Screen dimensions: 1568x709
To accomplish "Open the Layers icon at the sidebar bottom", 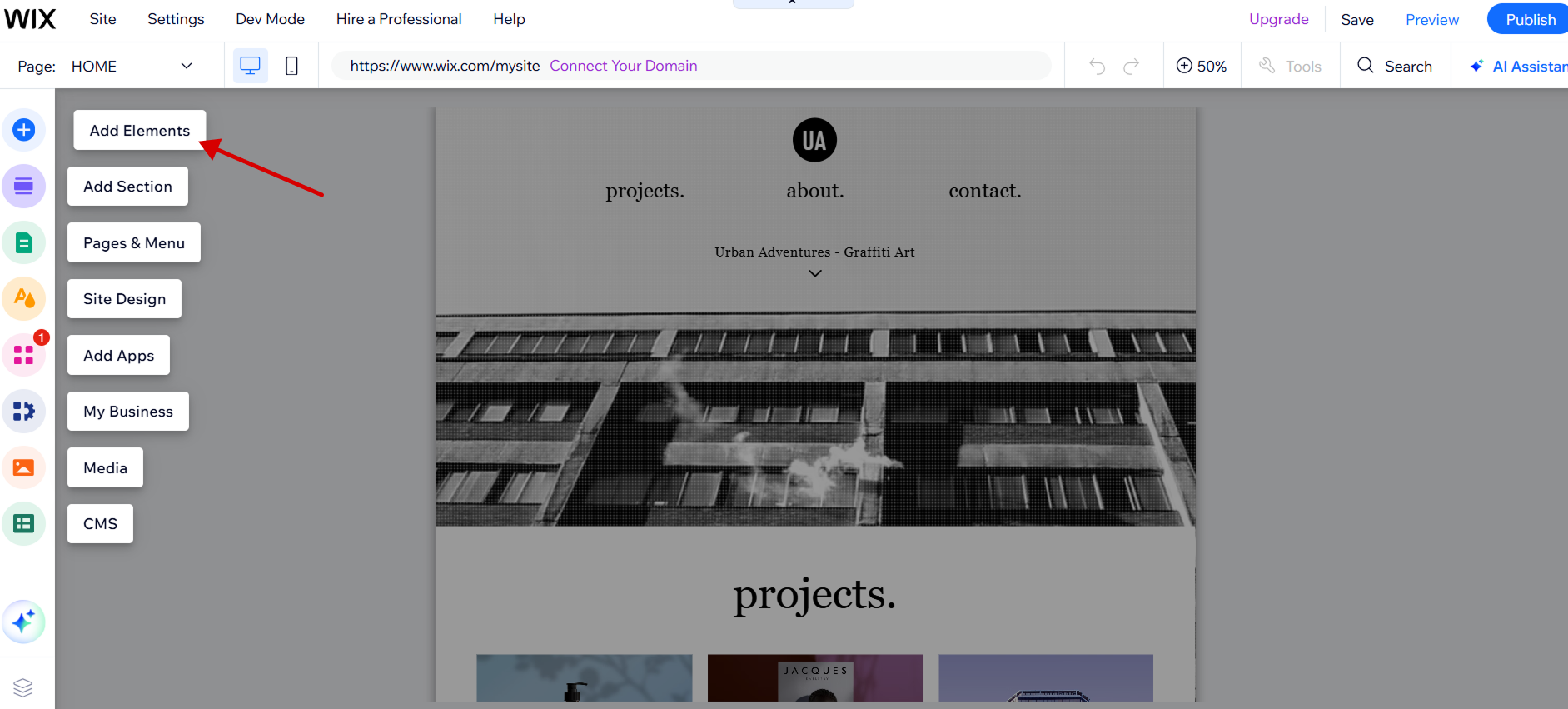I will pos(23,687).
